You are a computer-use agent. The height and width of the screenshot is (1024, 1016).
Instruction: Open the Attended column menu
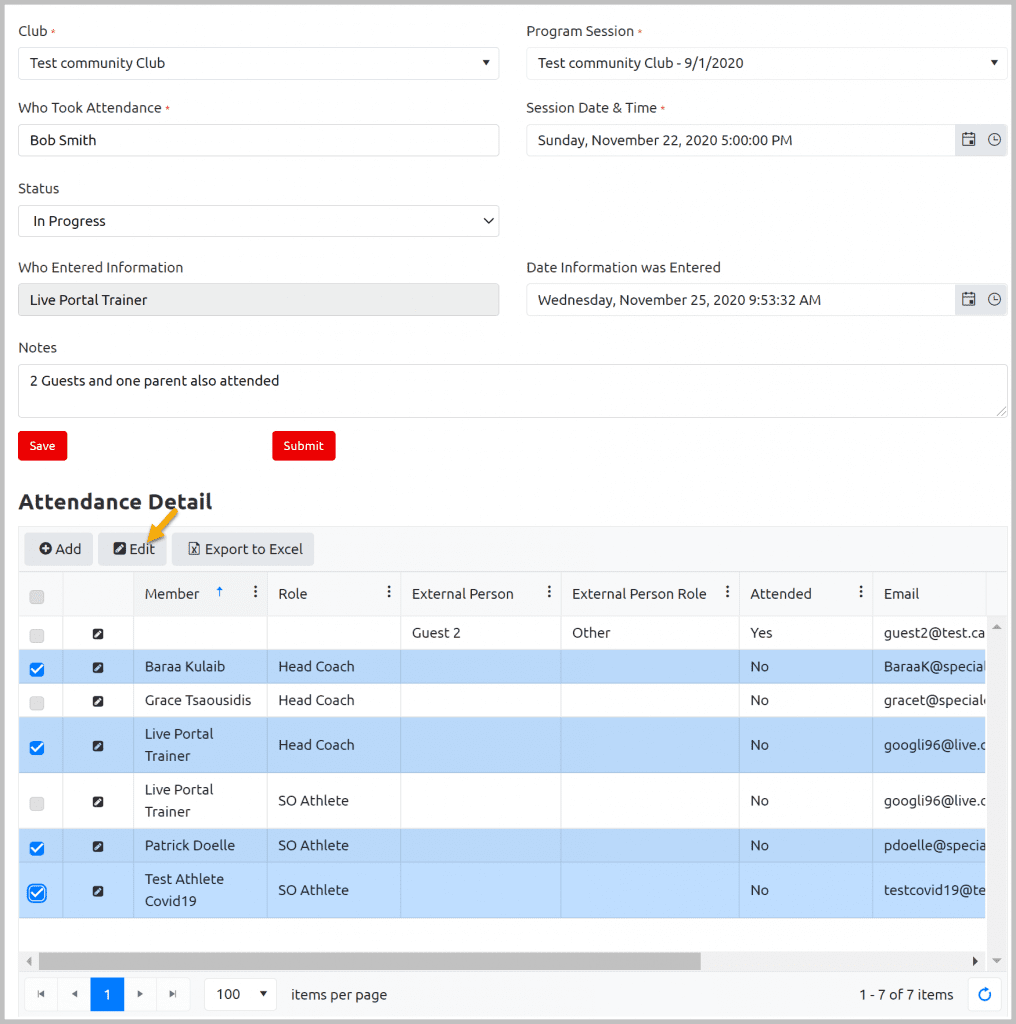click(860, 592)
